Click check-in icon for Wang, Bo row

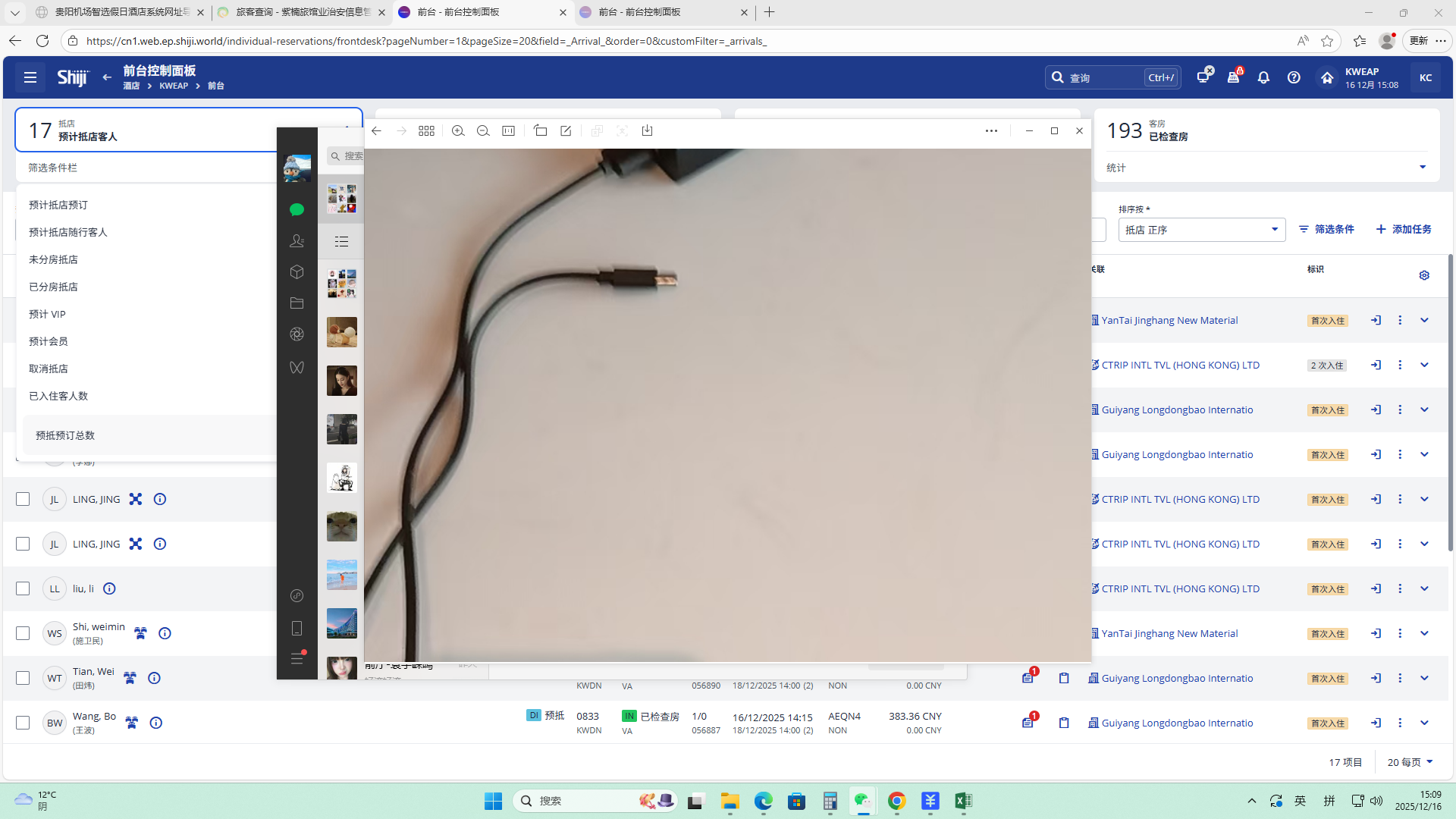1376,723
